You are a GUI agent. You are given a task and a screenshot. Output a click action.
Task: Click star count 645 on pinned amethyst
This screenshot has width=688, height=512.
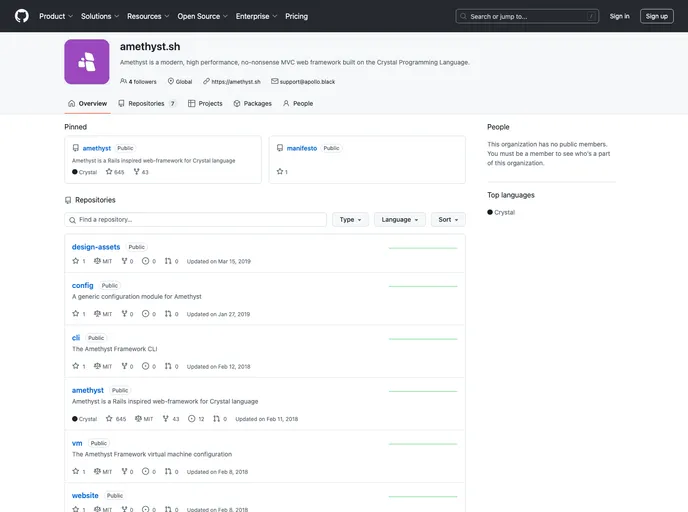click(115, 172)
